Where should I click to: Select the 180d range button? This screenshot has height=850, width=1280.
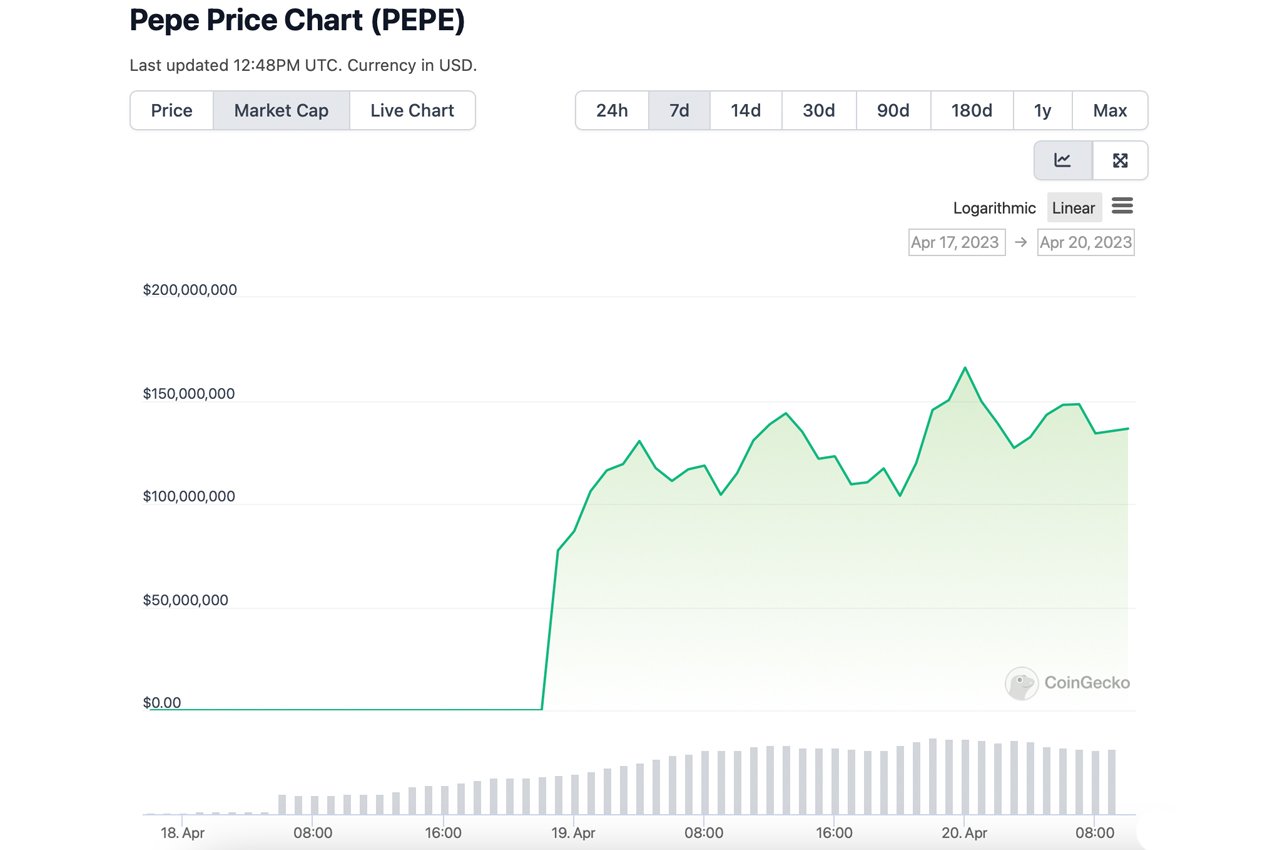click(x=971, y=110)
